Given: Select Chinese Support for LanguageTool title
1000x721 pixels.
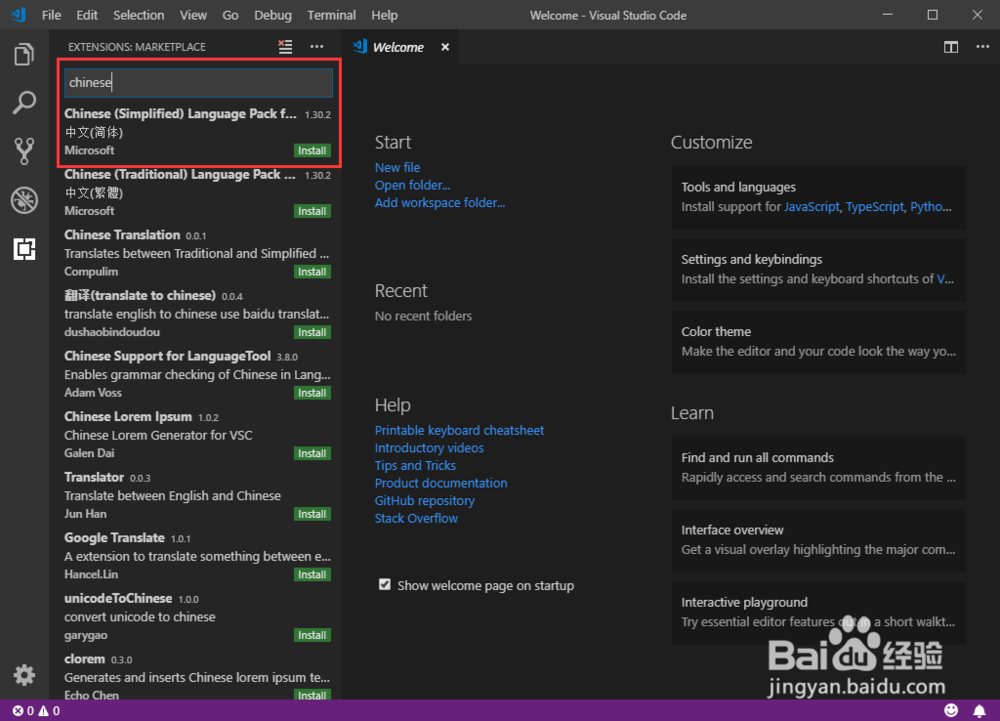Looking at the screenshot, I should (167, 356).
